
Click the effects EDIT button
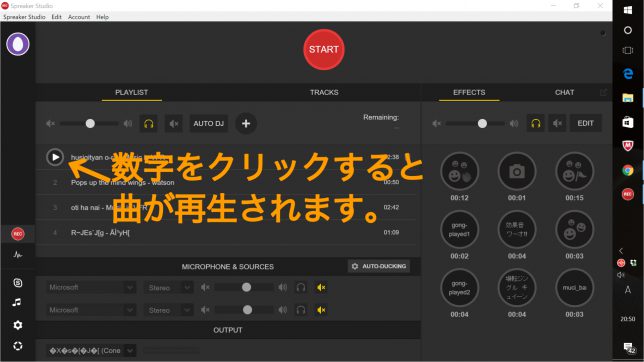coord(585,123)
